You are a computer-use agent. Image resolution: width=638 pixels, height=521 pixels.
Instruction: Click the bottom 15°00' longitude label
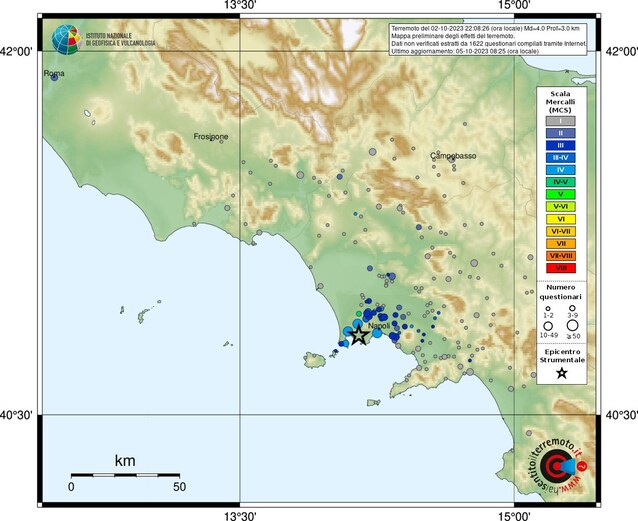515,516
